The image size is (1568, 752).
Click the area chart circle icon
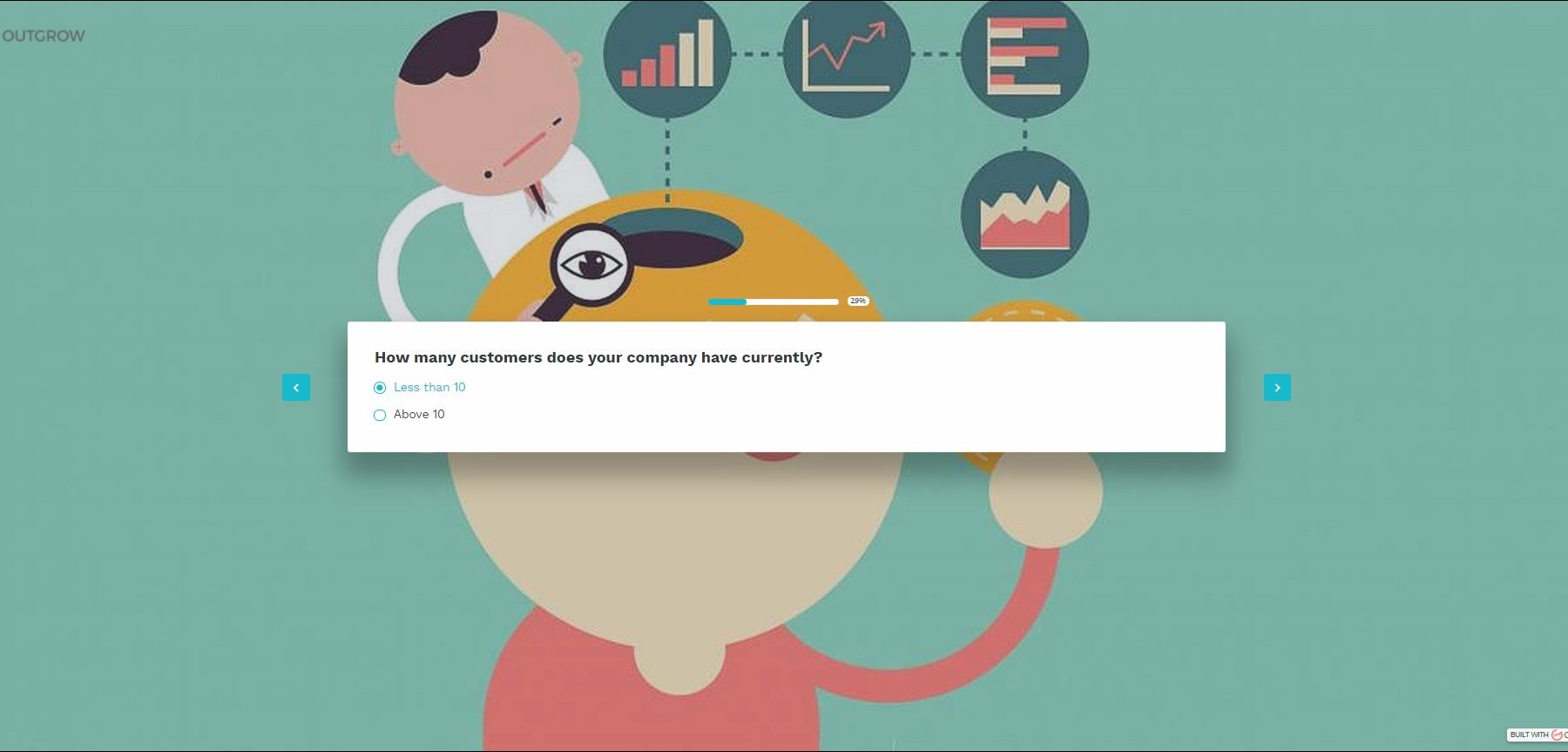point(1025,214)
